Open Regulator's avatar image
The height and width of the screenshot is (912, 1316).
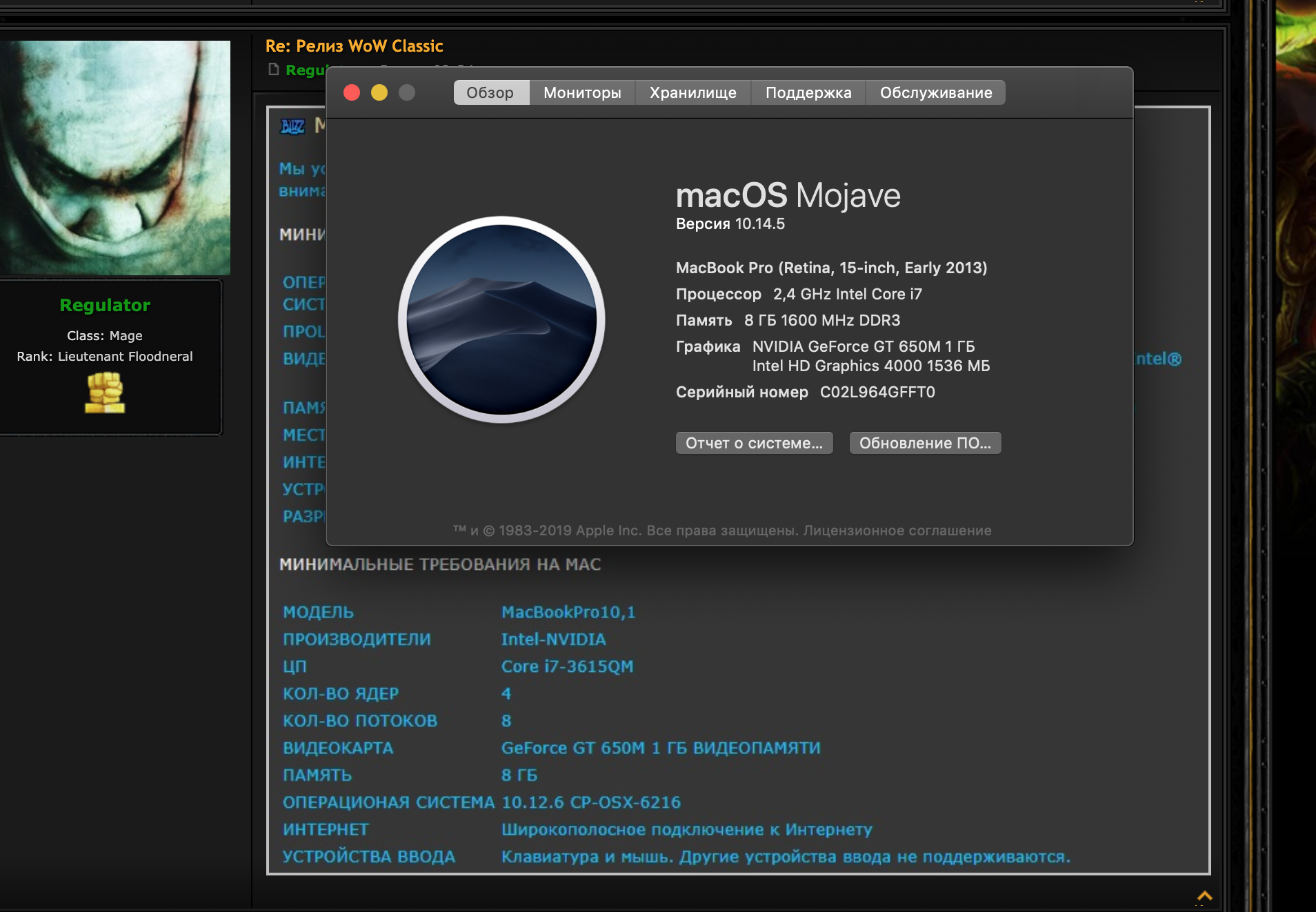(x=114, y=157)
